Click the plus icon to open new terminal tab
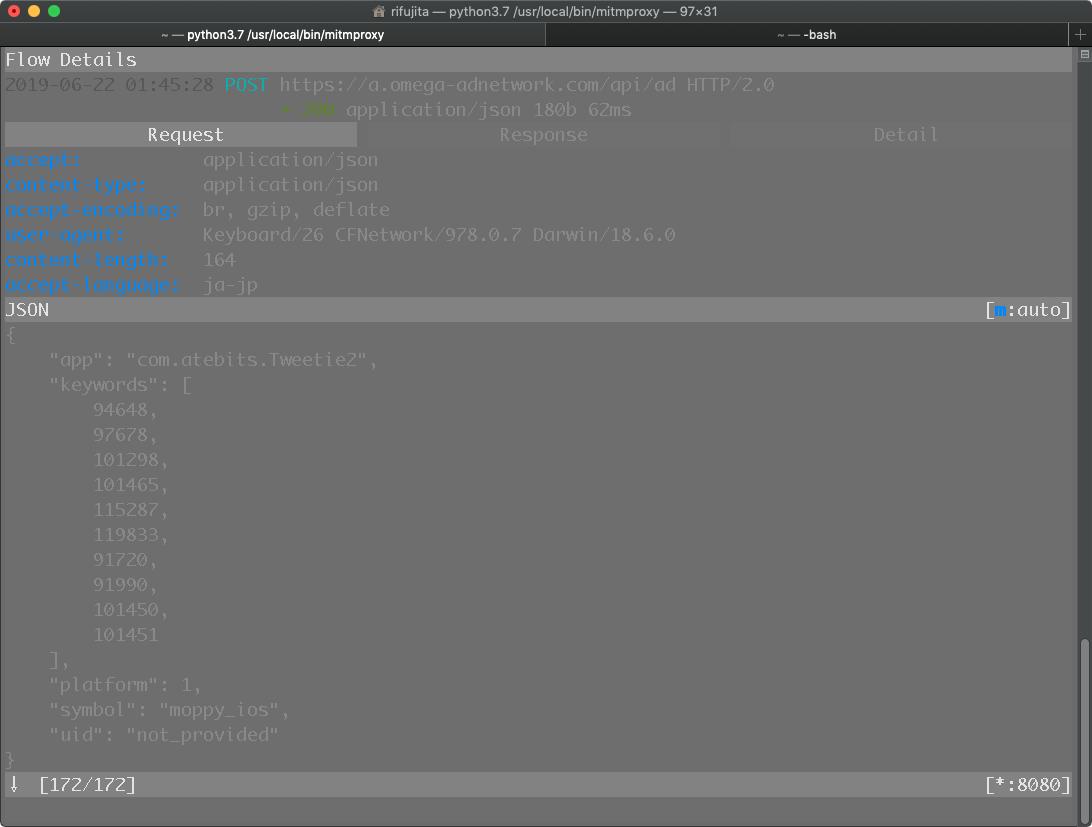Screen dimensions: 1092x827 (1081, 33)
